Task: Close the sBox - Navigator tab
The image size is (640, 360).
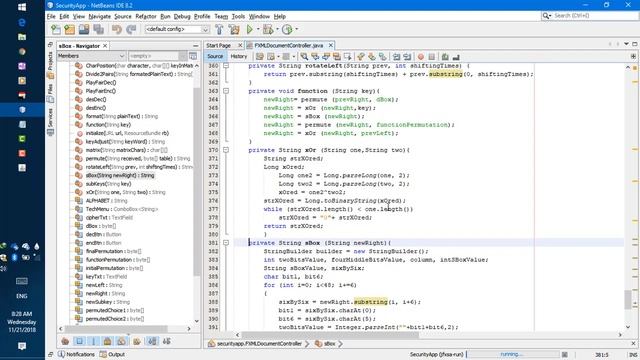Action: point(105,46)
